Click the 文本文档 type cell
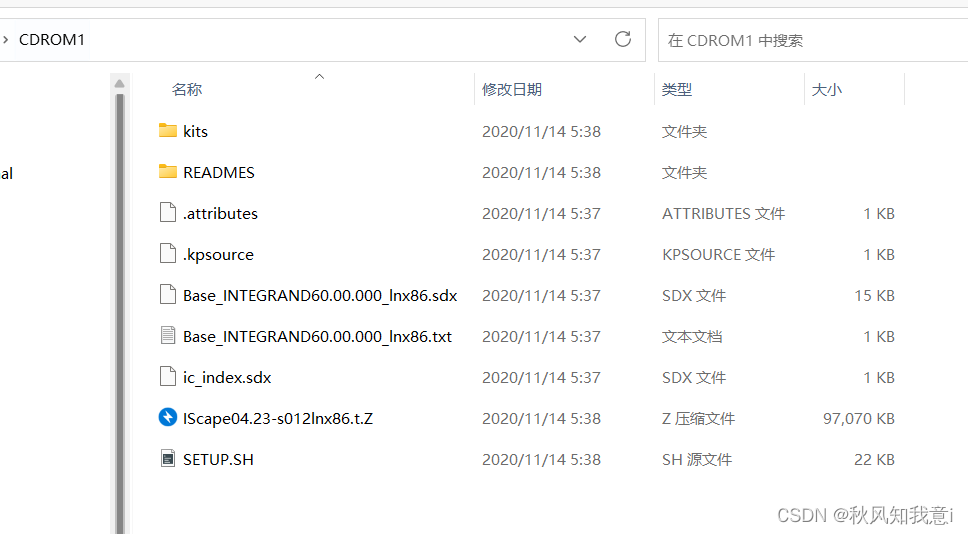This screenshot has height=534, width=968. coord(692,336)
